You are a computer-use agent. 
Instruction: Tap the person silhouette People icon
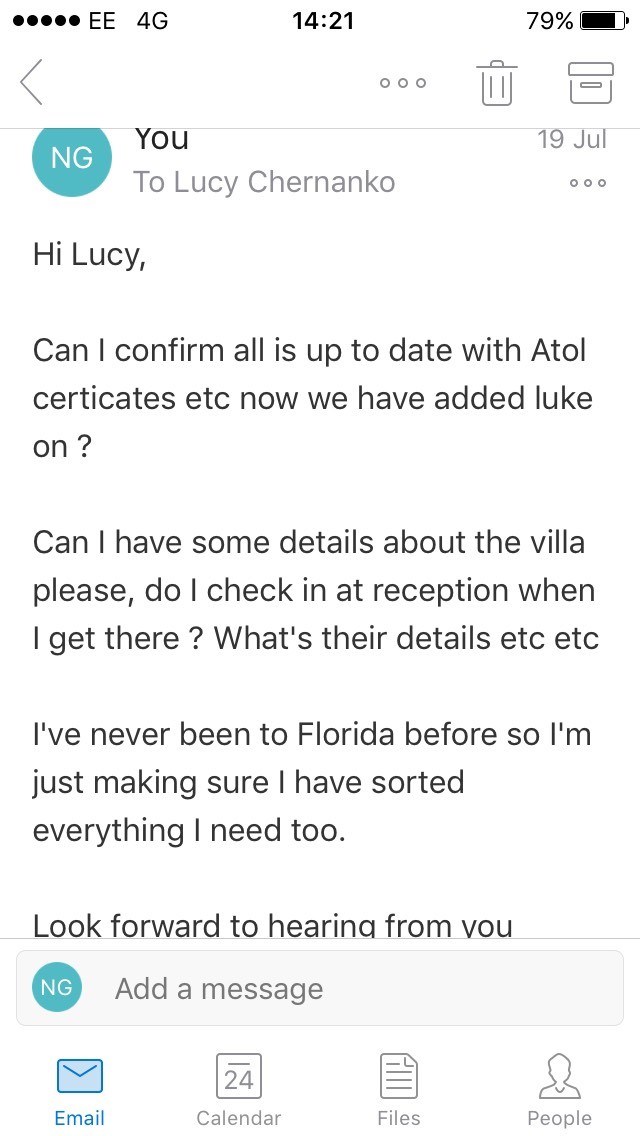559,1077
